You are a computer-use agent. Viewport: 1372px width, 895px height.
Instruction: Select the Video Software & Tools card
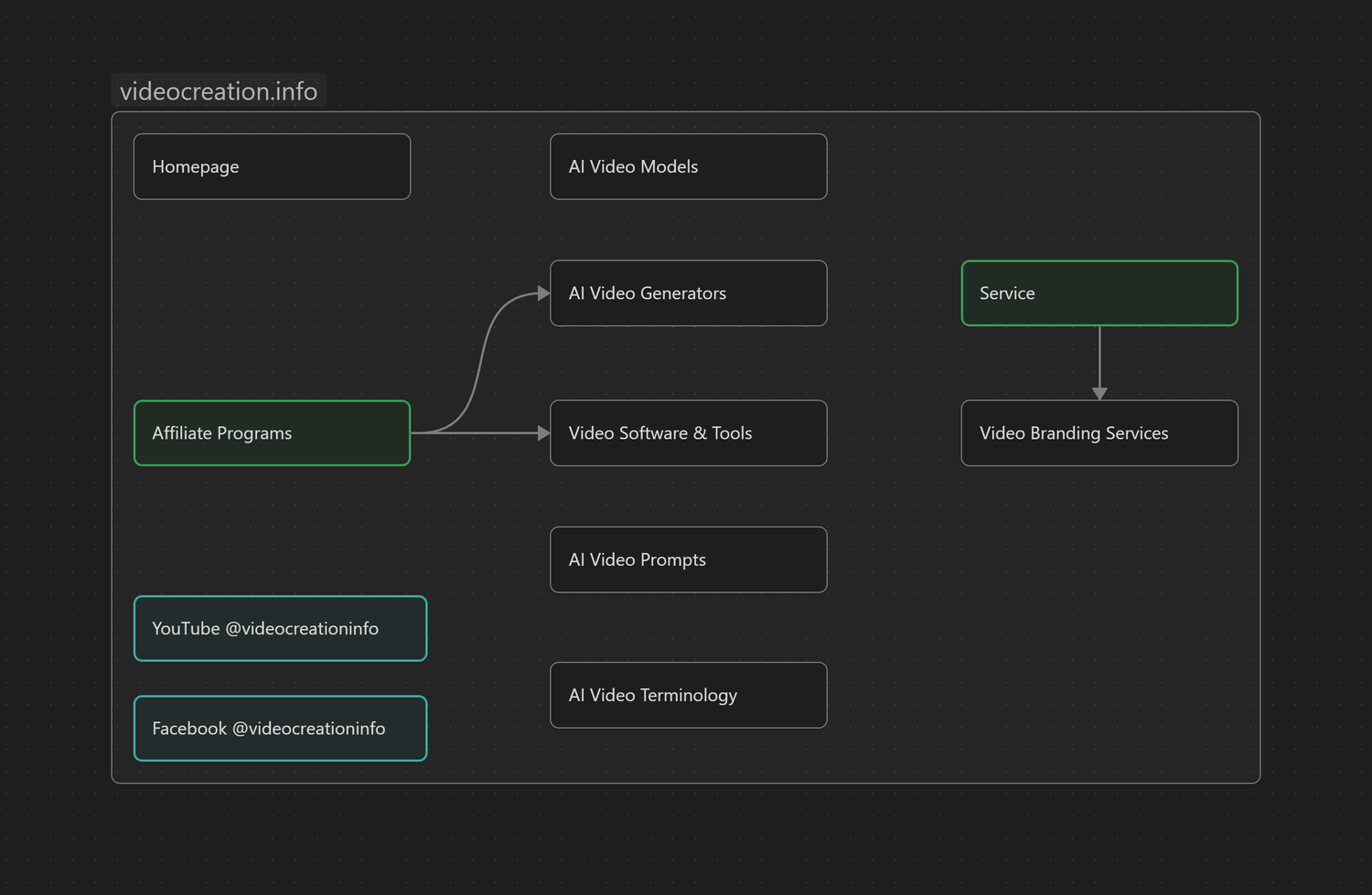click(x=689, y=433)
